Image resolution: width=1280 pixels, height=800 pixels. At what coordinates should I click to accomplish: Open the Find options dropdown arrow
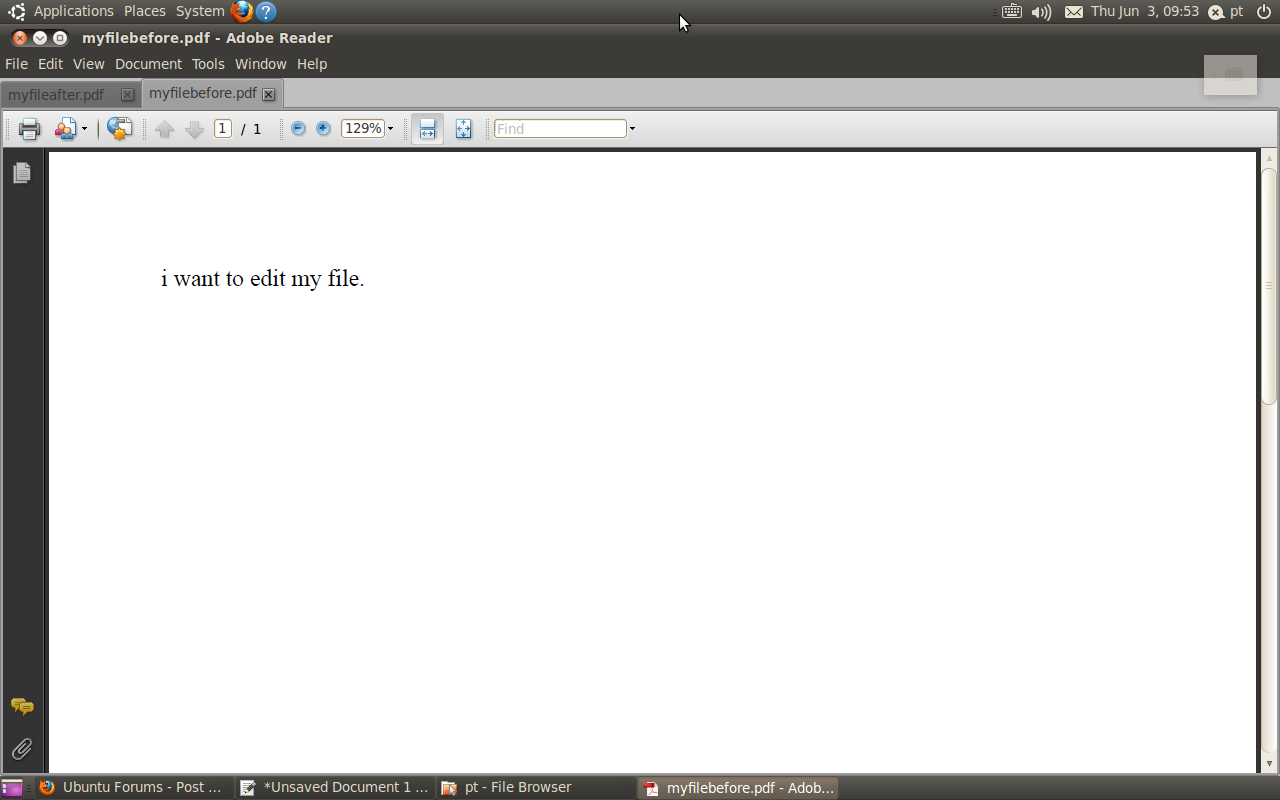pyautogui.click(x=632, y=129)
